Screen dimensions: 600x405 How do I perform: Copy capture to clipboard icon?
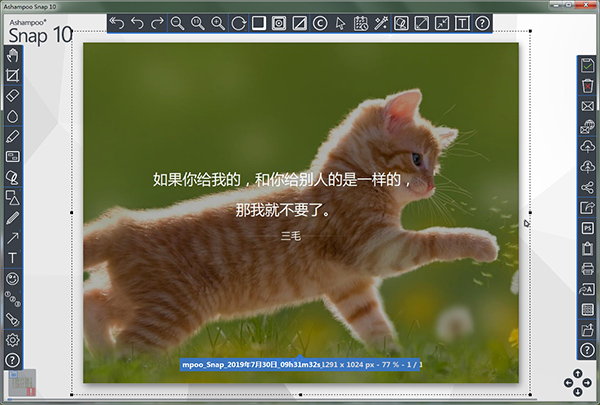(587, 248)
